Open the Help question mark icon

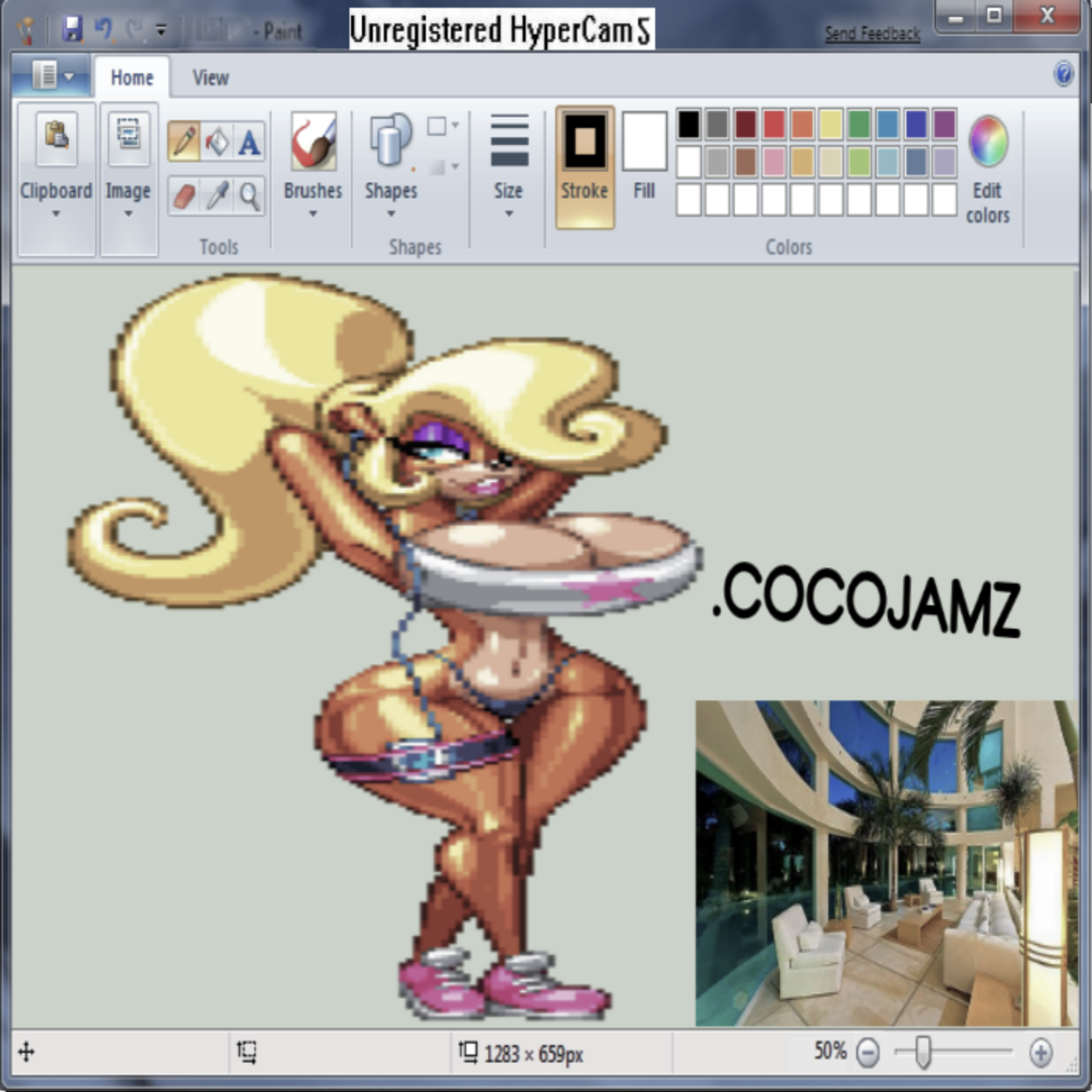coord(1063,74)
